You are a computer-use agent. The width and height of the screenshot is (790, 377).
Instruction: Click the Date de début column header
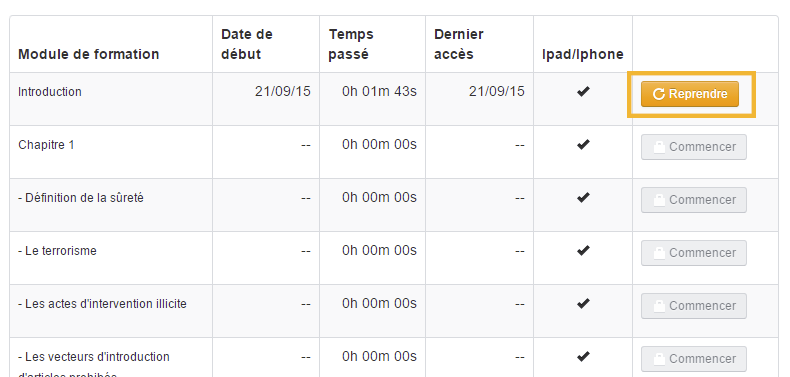(247, 44)
